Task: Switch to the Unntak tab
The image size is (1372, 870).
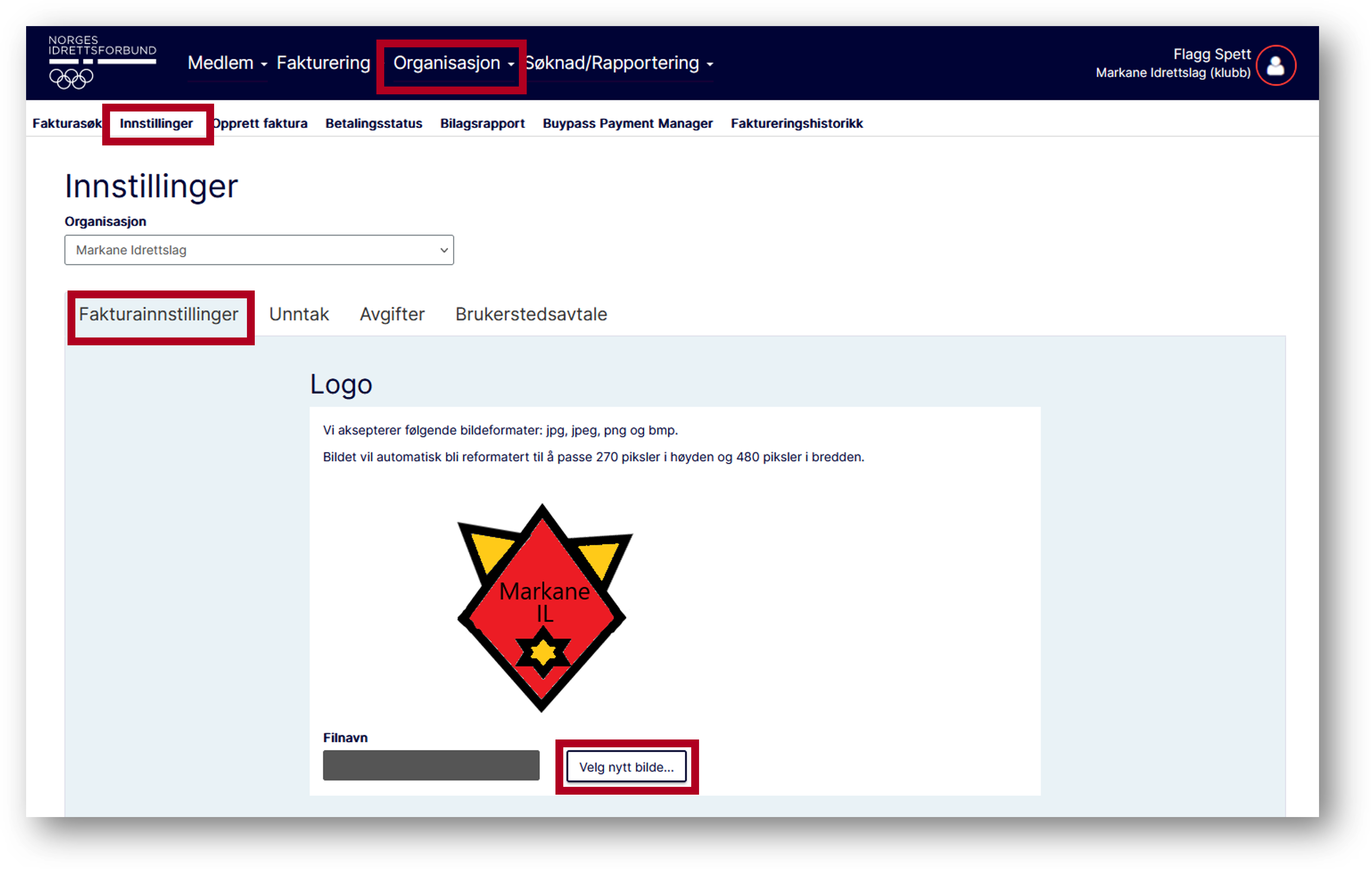Action: [298, 314]
